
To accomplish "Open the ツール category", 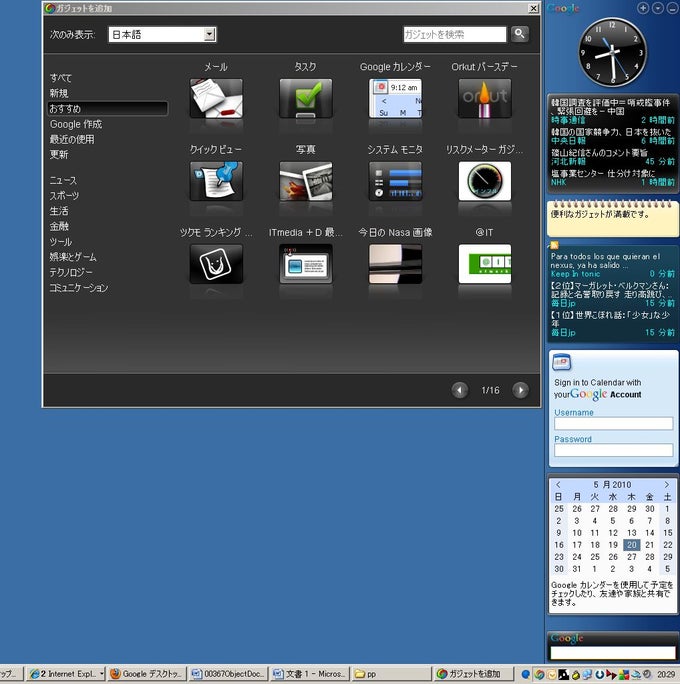I will click(61, 242).
